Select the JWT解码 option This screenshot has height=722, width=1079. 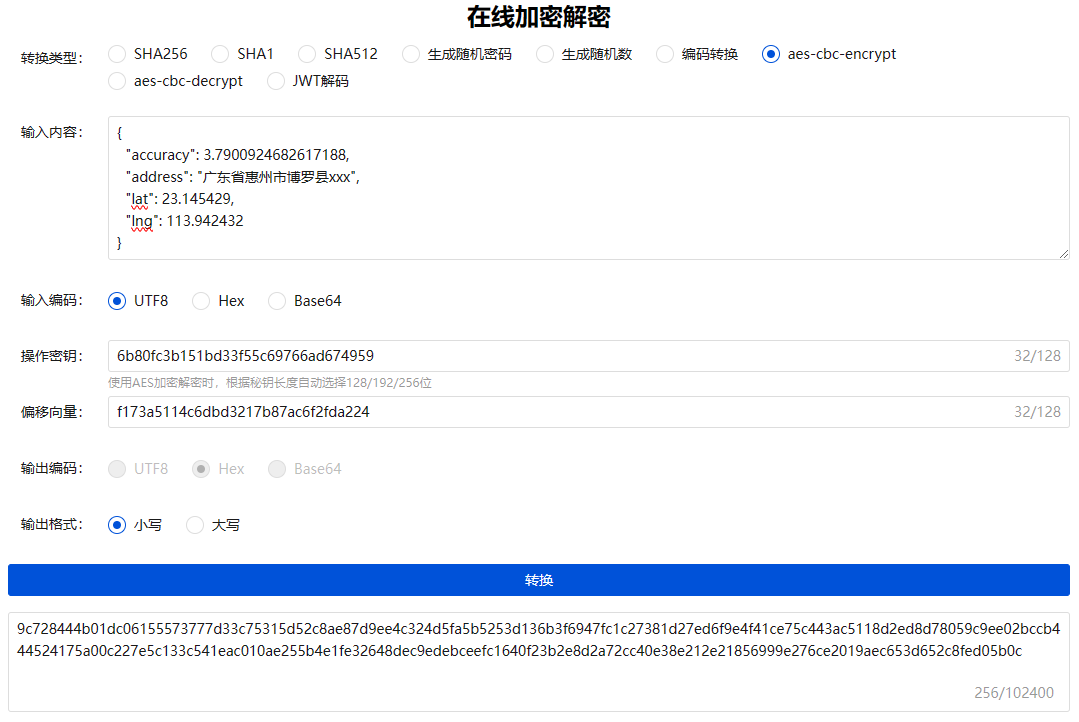click(x=277, y=81)
